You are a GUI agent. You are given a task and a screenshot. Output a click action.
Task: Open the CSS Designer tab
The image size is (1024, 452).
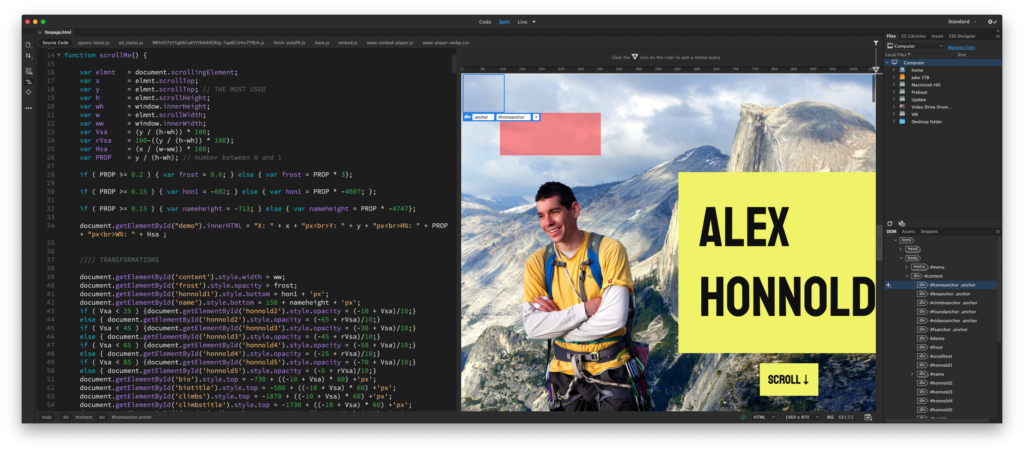[961, 35]
